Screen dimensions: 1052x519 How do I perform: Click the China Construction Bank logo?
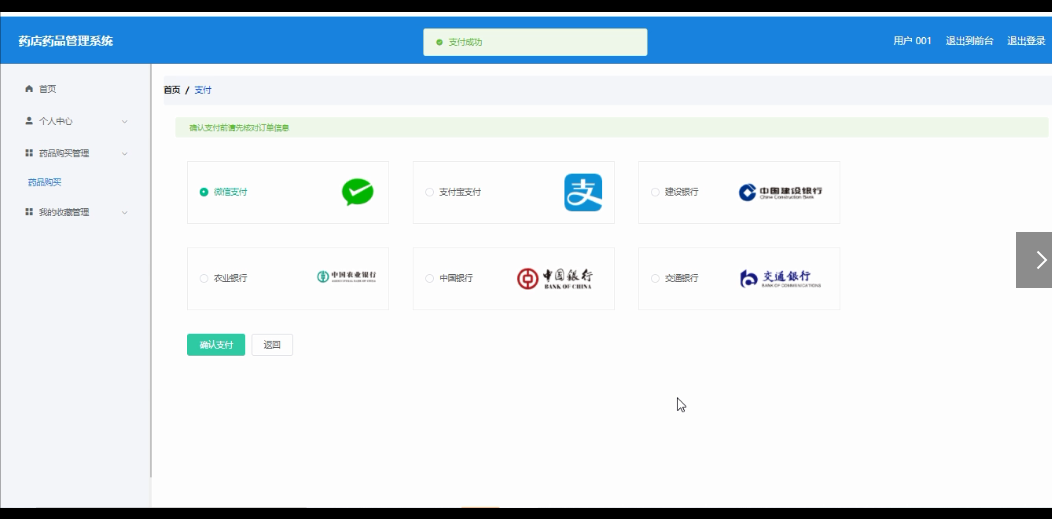tap(780, 192)
